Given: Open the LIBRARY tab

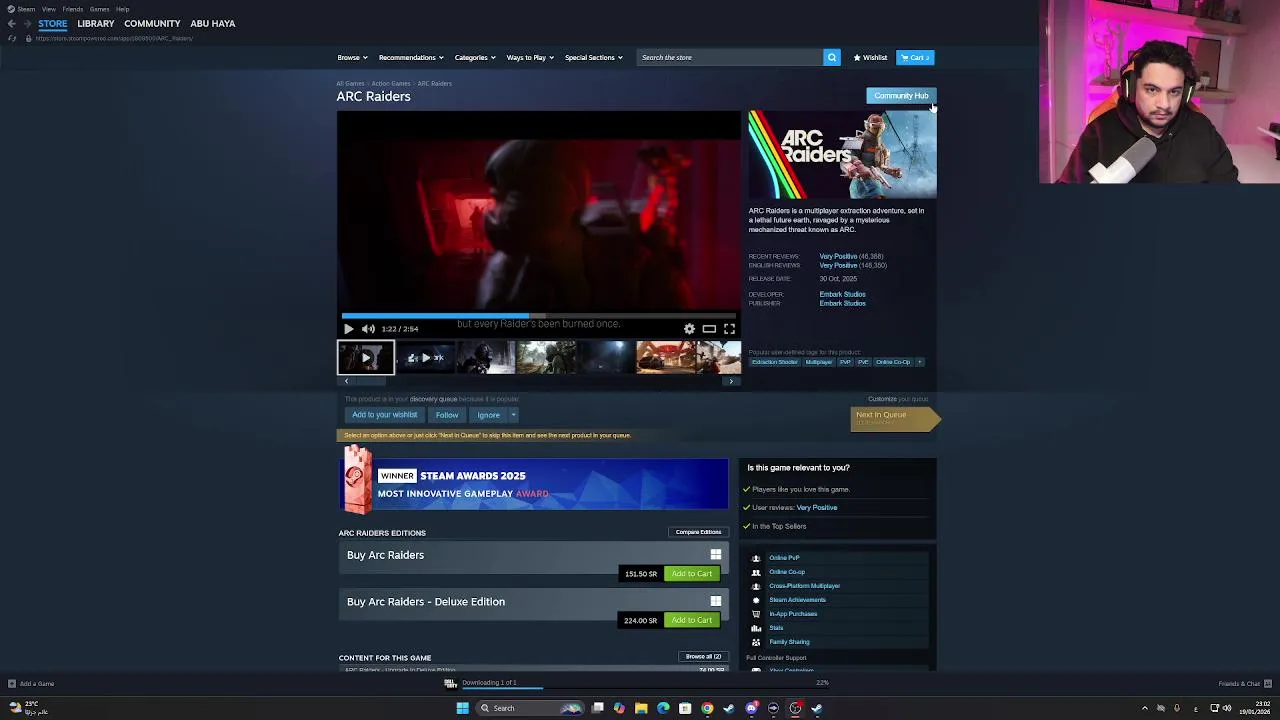Looking at the screenshot, I should point(96,23).
